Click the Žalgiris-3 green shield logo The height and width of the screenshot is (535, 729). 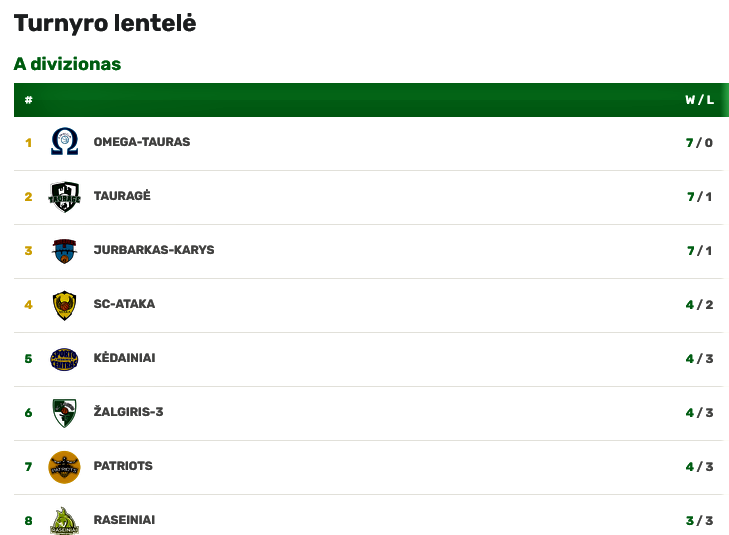(x=64, y=413)
